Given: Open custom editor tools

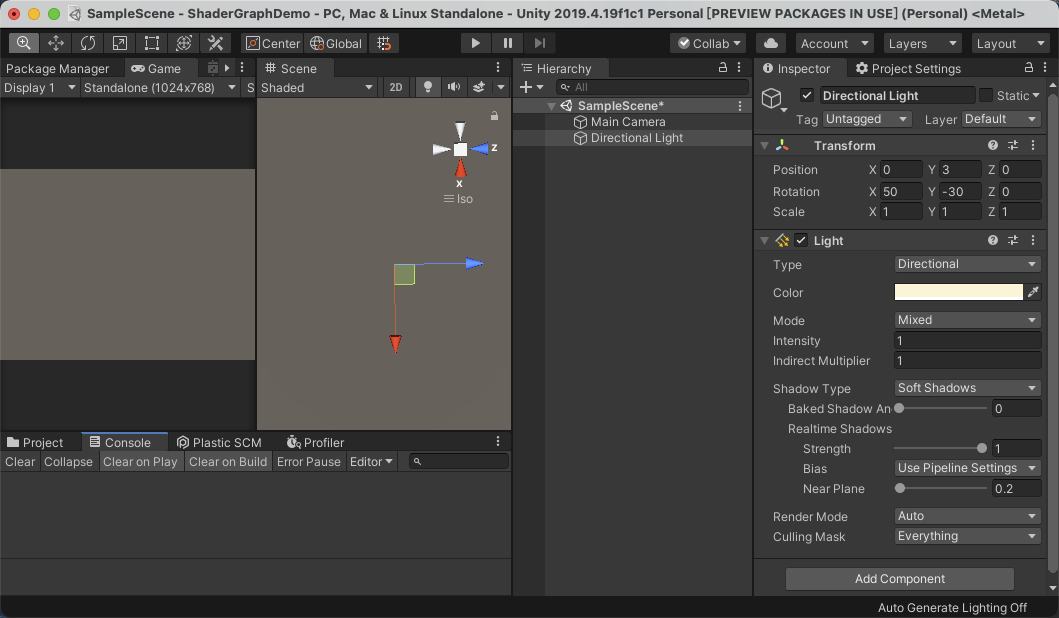Looking at the screenshot, I should coord(215,43).
